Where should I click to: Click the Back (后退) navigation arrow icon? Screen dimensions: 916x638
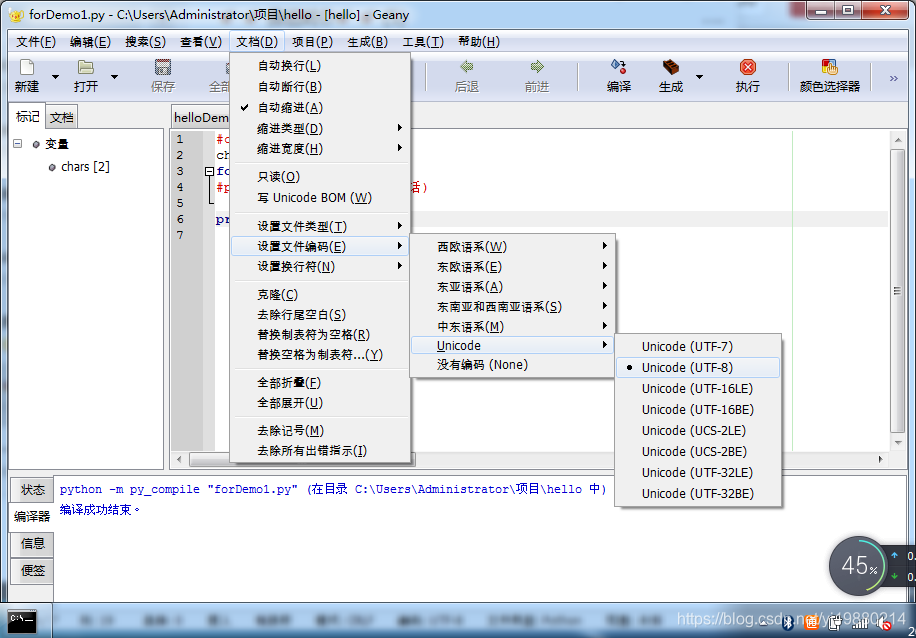click(466, 67)
